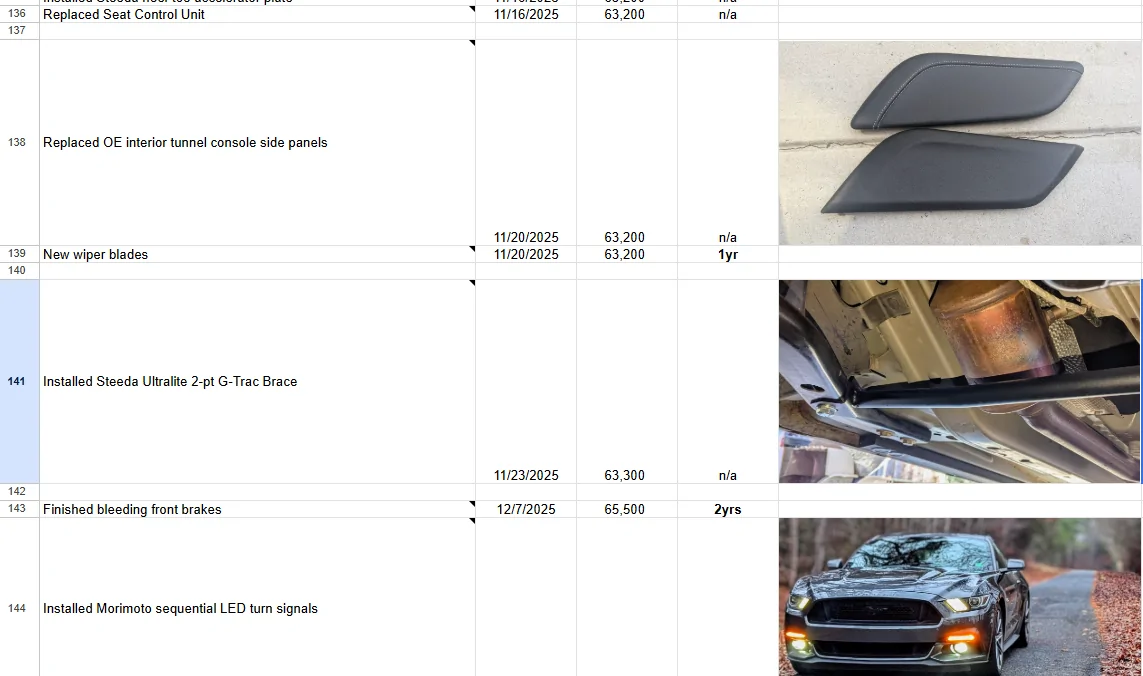The width and height of the screenshot is (1143, 676).
Task: Click note indicator on Seat Control Unit cell
Action: click(x=472, y=9)
